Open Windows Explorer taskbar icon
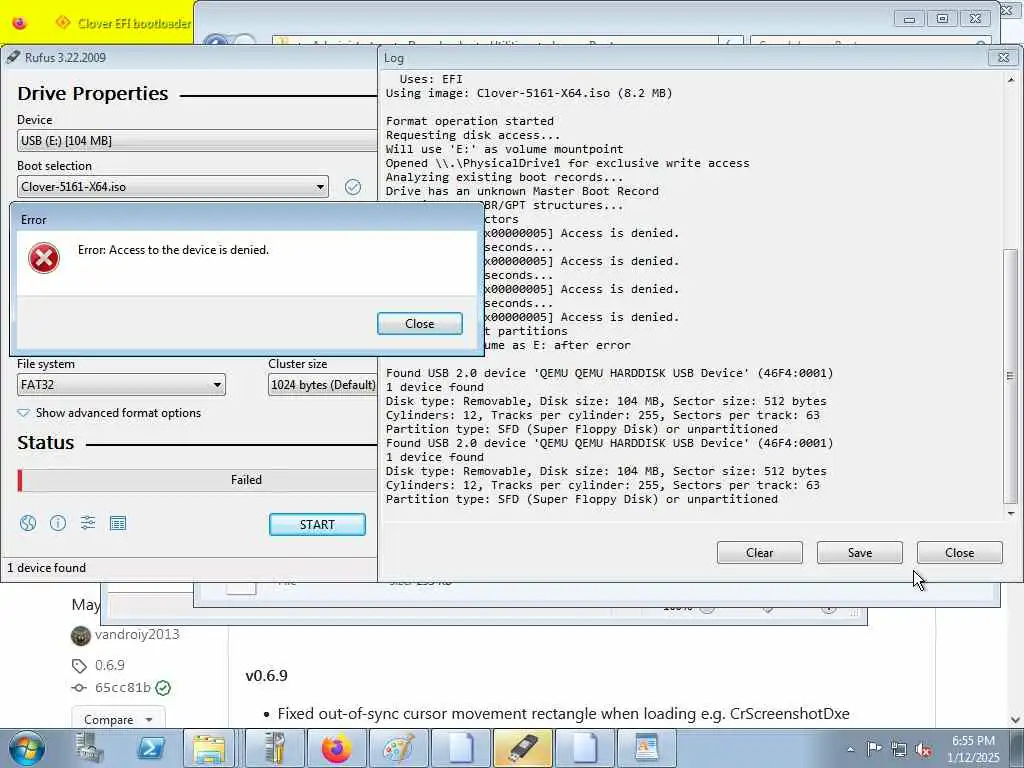 208,748
